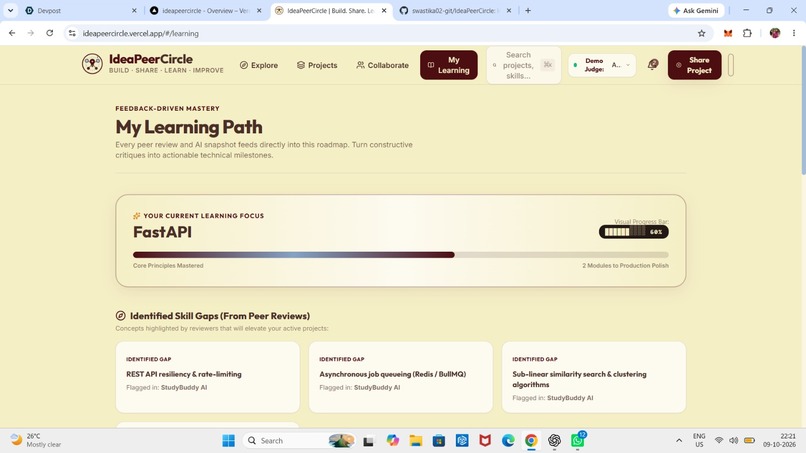Go to the Projects section
The width and height of the screenshot is (806, 453).
pos(317,65)
